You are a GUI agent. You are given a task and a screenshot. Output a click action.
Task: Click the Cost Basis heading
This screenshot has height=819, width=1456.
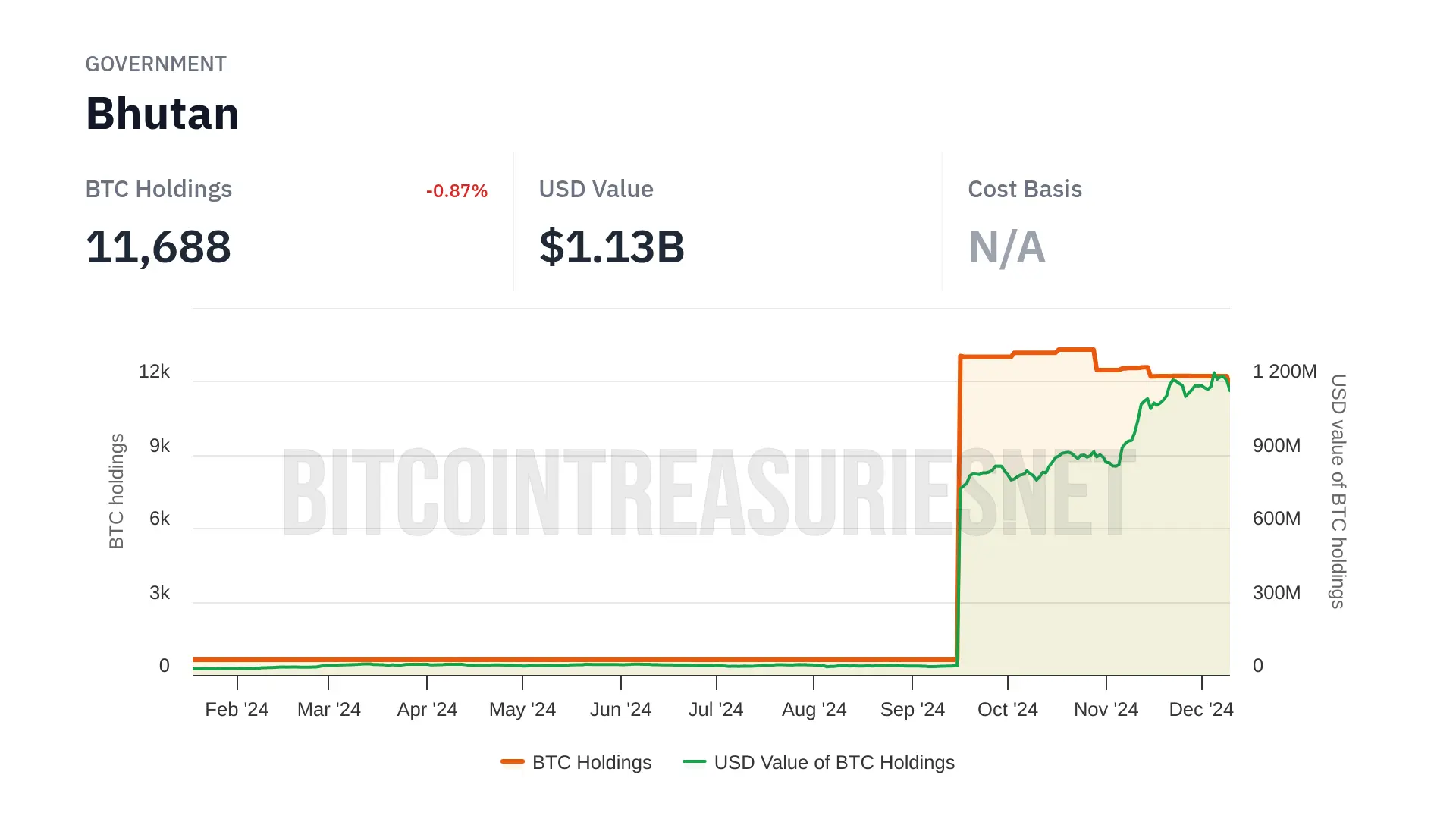pos(1025,190)
